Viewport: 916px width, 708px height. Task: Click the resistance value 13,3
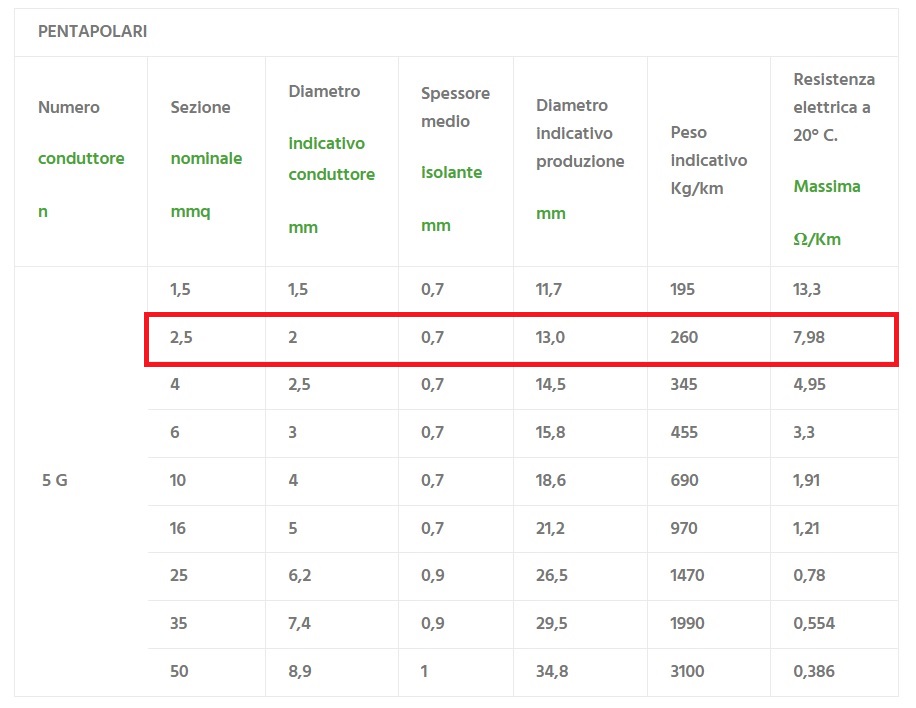click(806, 290)
